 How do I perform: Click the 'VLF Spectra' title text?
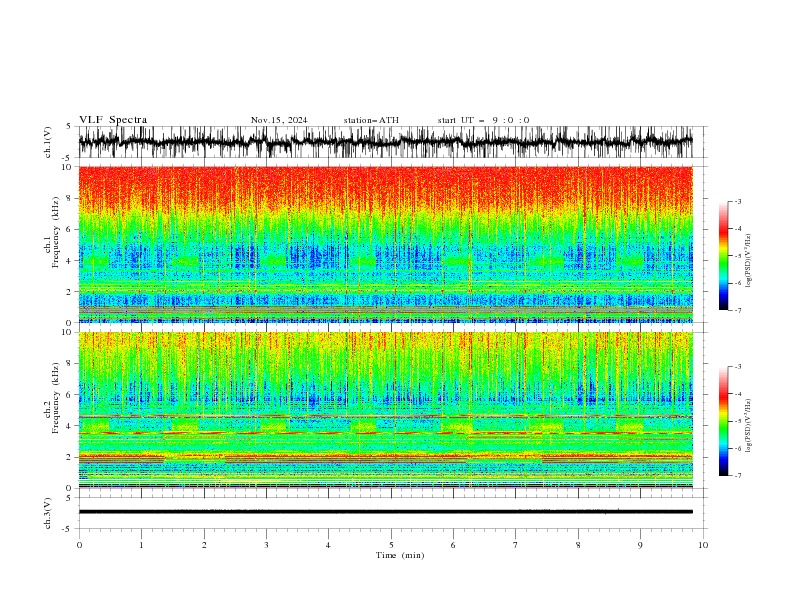pyautogui.click(x=113, y=120)
